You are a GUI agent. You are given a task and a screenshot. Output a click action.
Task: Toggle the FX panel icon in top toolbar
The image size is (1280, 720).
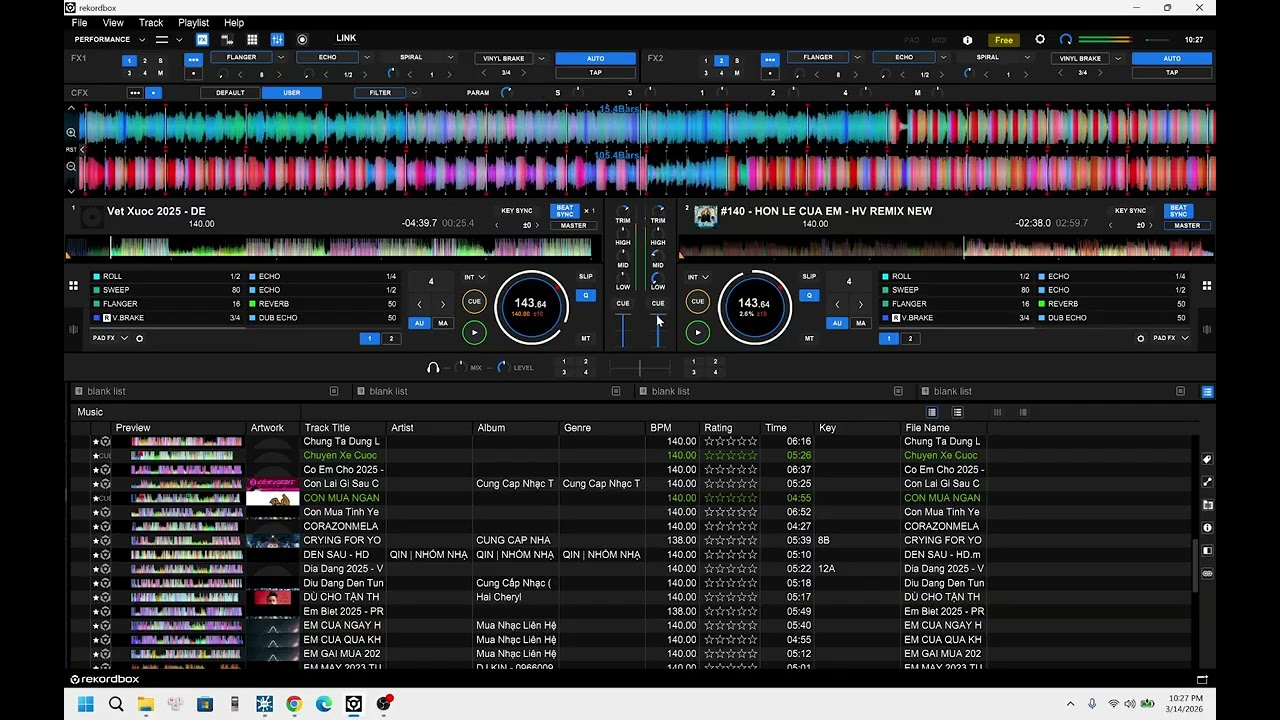(202, 40)
